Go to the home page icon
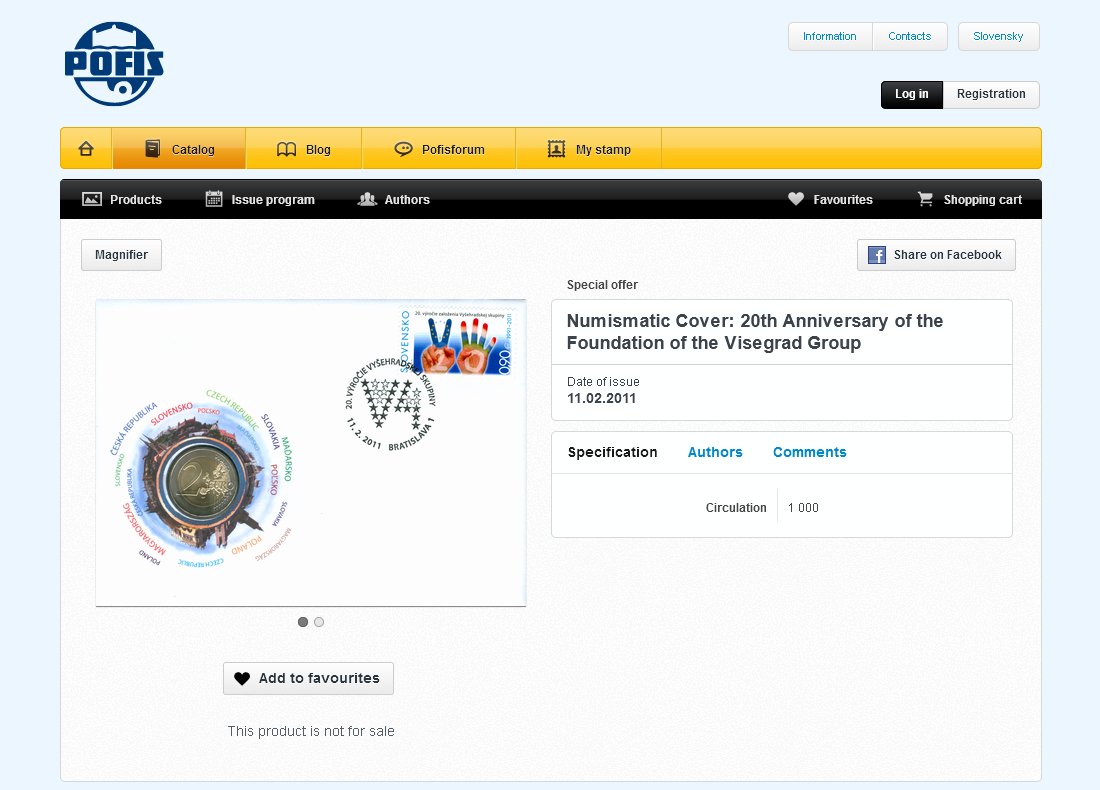 tap(86, 149)
